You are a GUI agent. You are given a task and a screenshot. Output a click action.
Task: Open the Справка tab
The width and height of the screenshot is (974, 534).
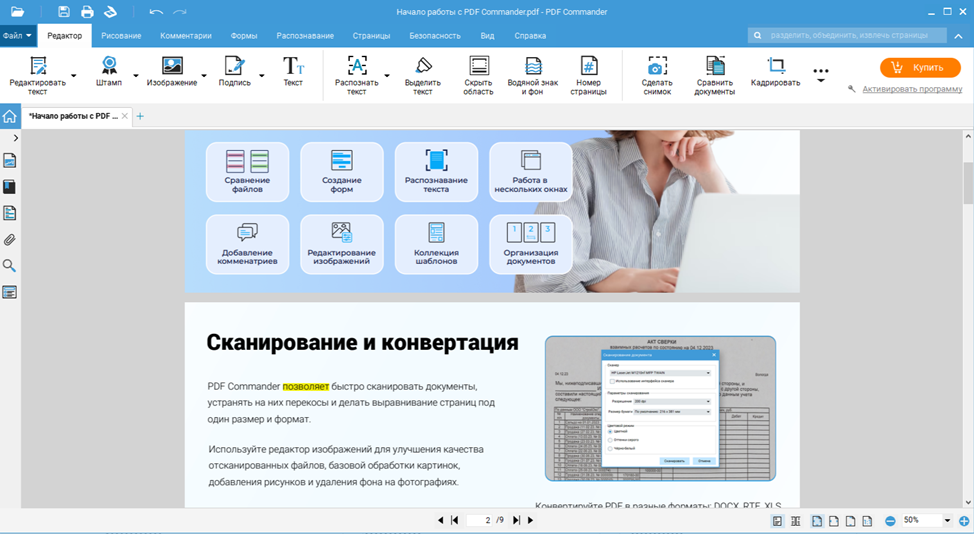click(x=530, y=35)
